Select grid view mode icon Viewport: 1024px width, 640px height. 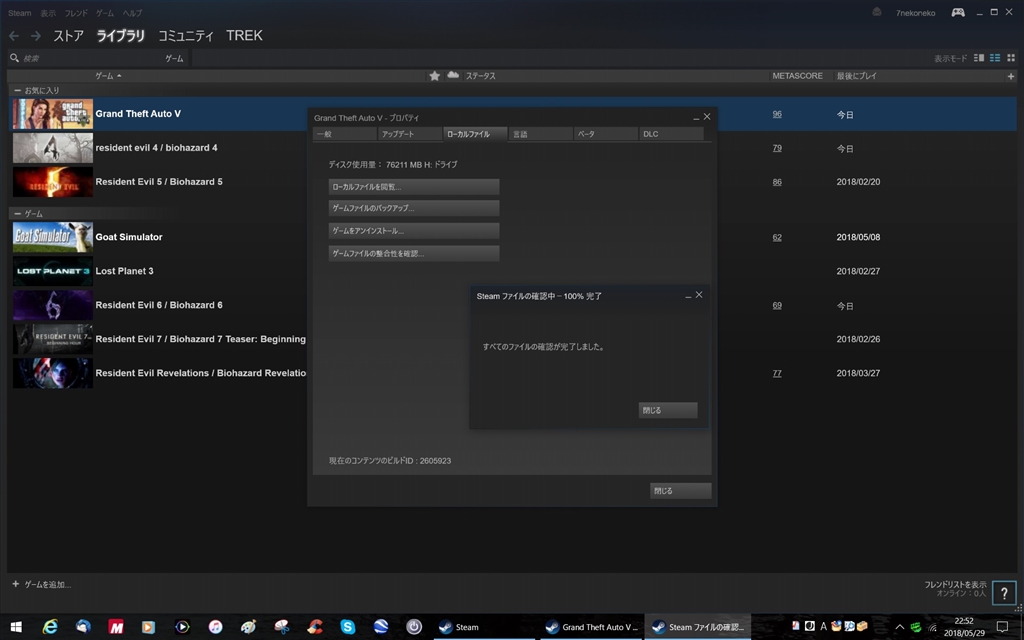pyautogui.click(x=1011, y=58)
